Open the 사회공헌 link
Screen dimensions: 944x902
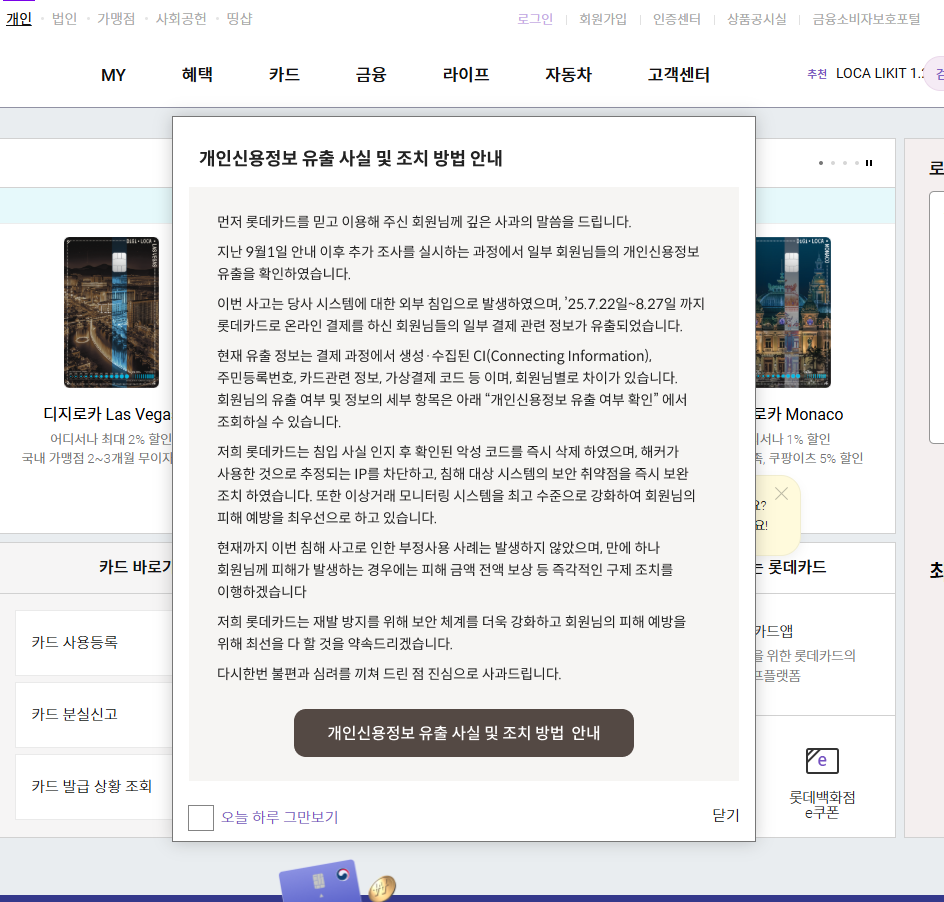click(181, 19)
